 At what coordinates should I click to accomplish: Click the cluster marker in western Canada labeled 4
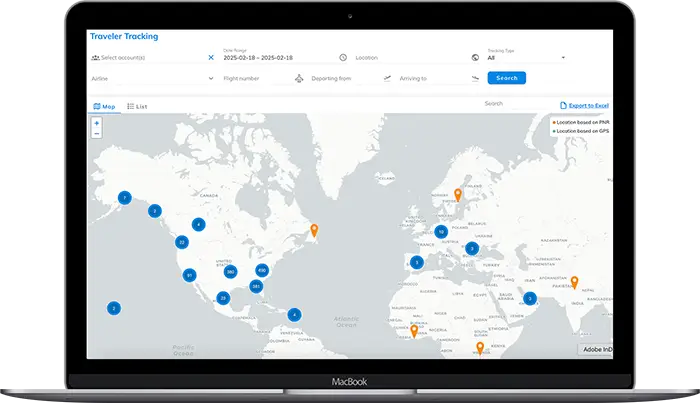click(199, 224)
